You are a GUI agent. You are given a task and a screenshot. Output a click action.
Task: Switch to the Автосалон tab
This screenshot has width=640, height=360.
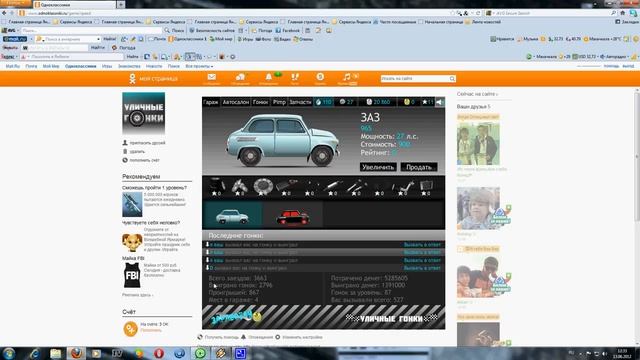pyautogui.click(x=236, y=102)
